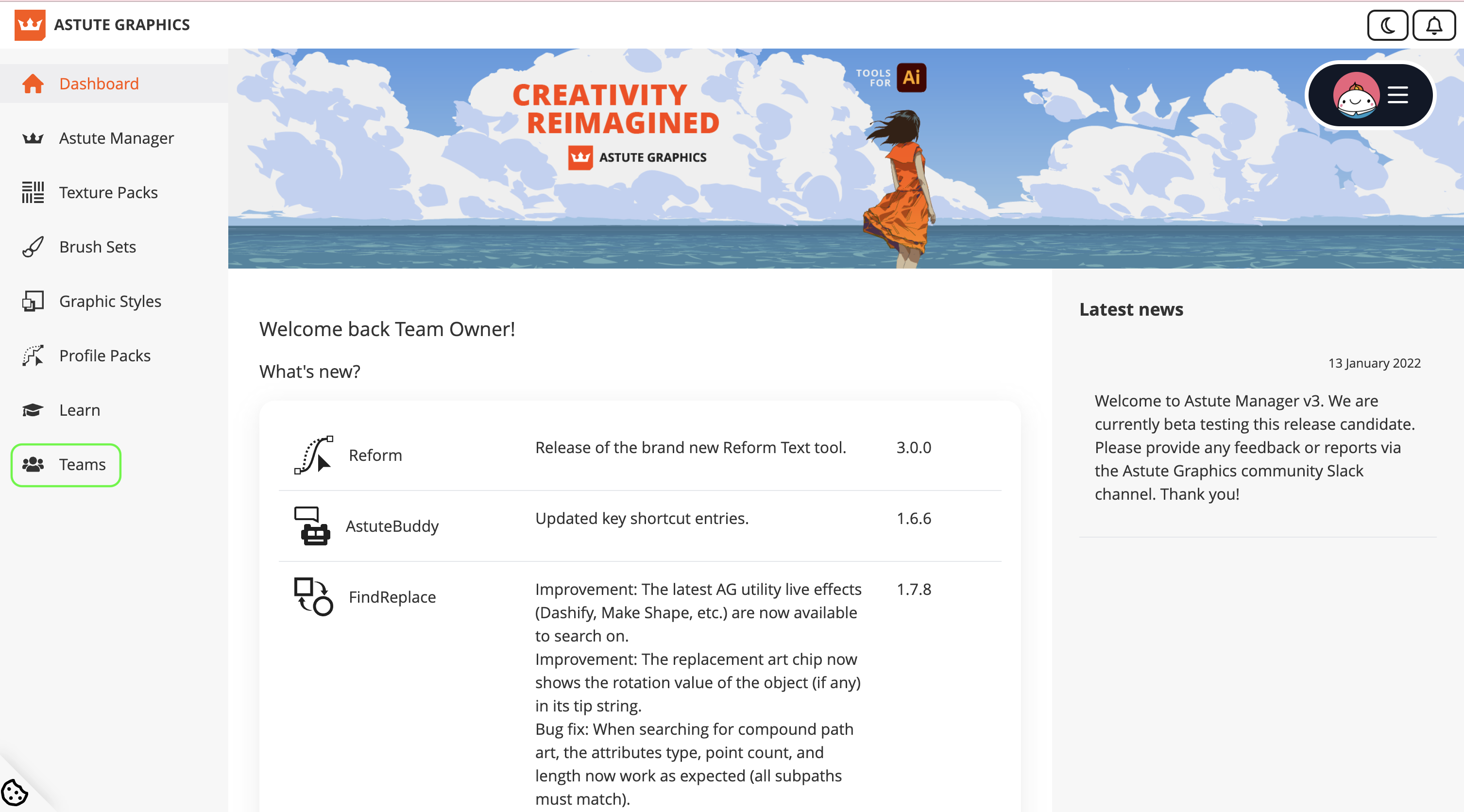Viewport: 1464px width, 812px height.
Task: Click the FindReplace plugin icon
Action: click(x=313, y=597)
